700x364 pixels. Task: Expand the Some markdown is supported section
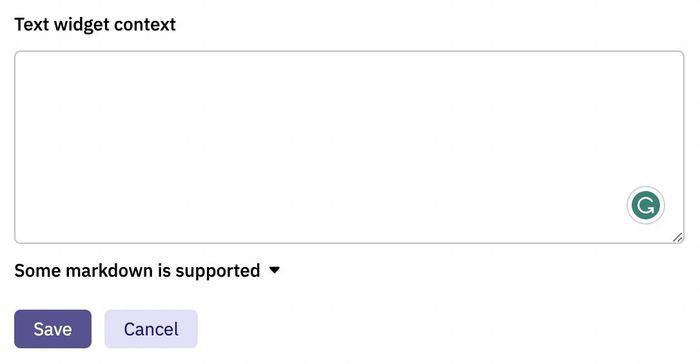pos(147,271)
